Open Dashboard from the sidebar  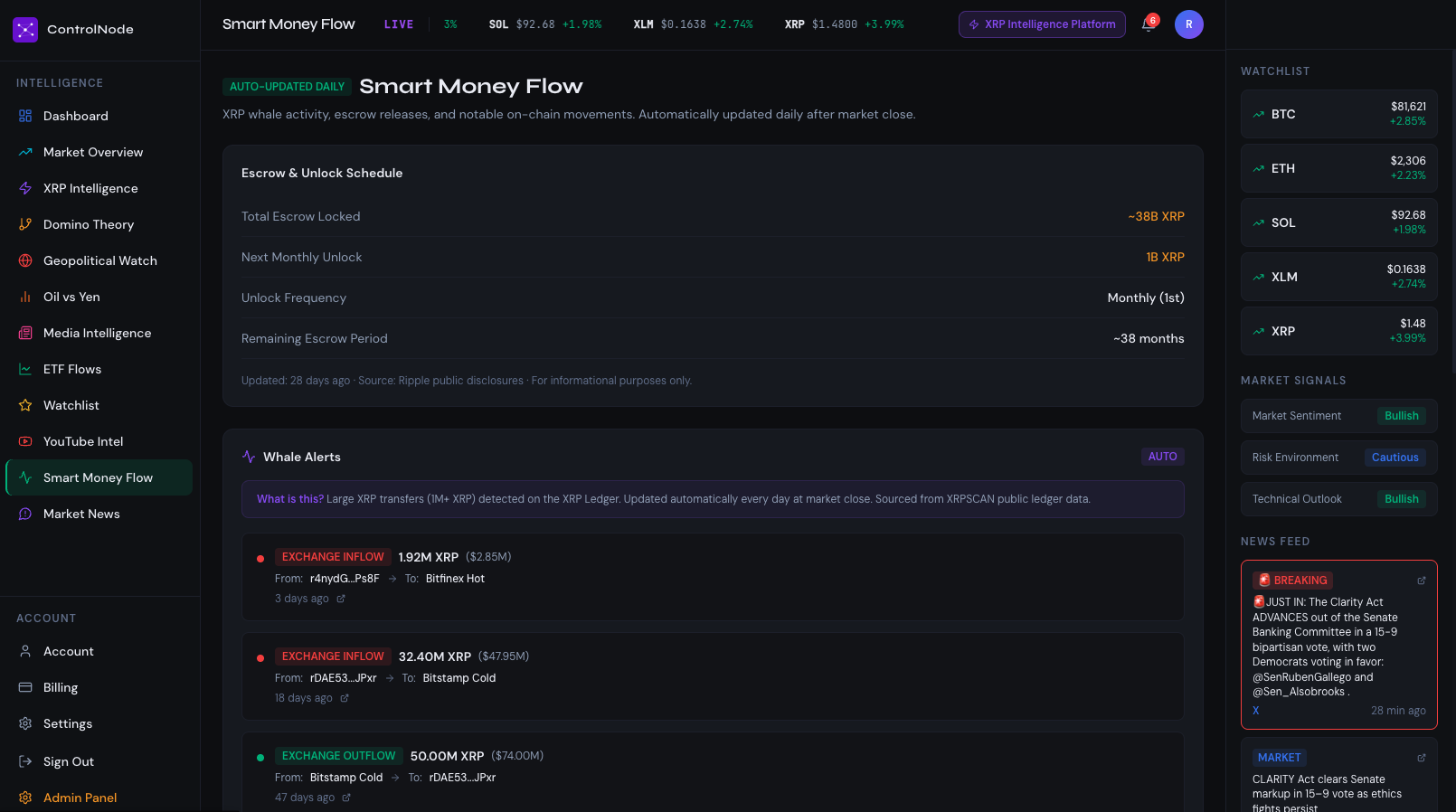[x=99, y=116]
